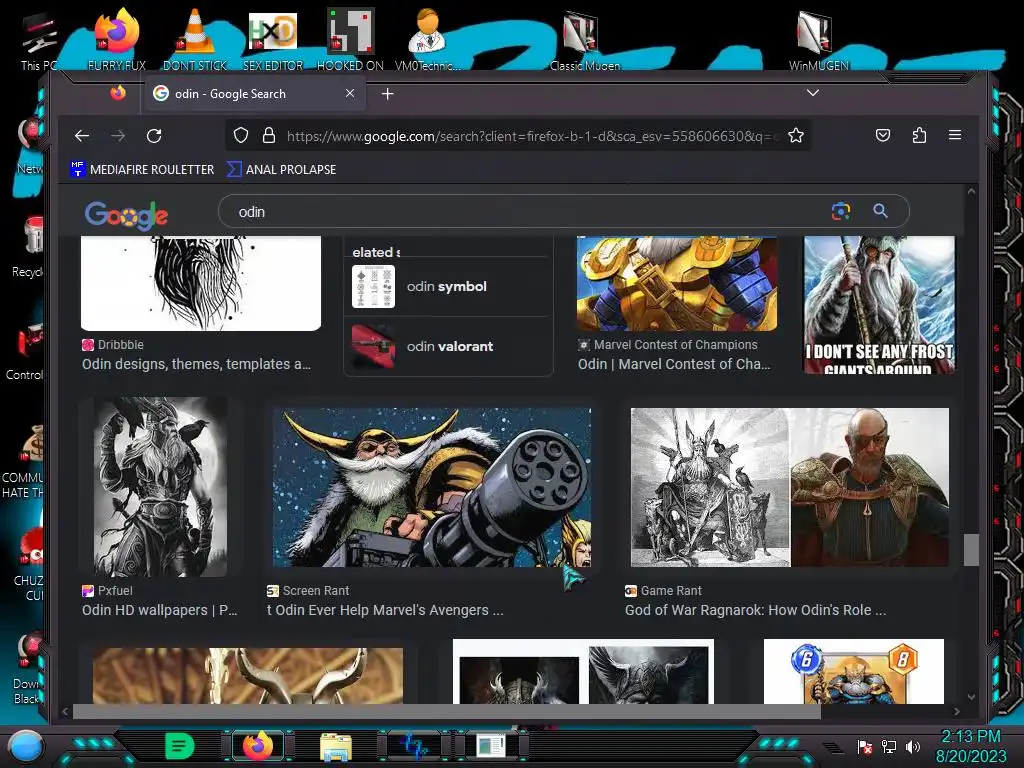Open Screen Rant Marvel's Avengers result title
1024x768 pixels.
tap(385, 610)
